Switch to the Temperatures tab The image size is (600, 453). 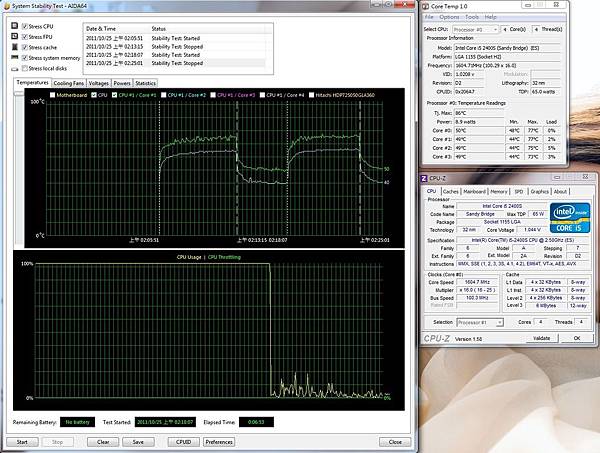click(x=33, y=83)
